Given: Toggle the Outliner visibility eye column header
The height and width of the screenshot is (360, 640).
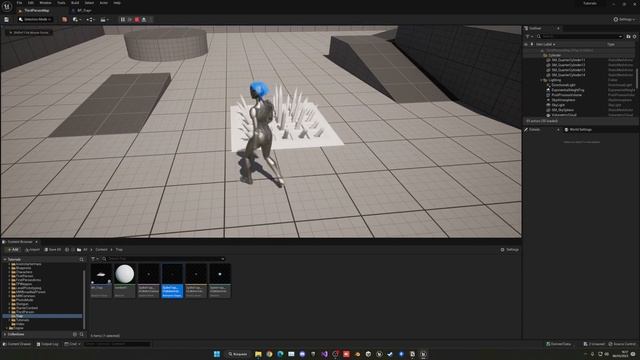Looking at the screenshot, I should (x=526, y=44).
